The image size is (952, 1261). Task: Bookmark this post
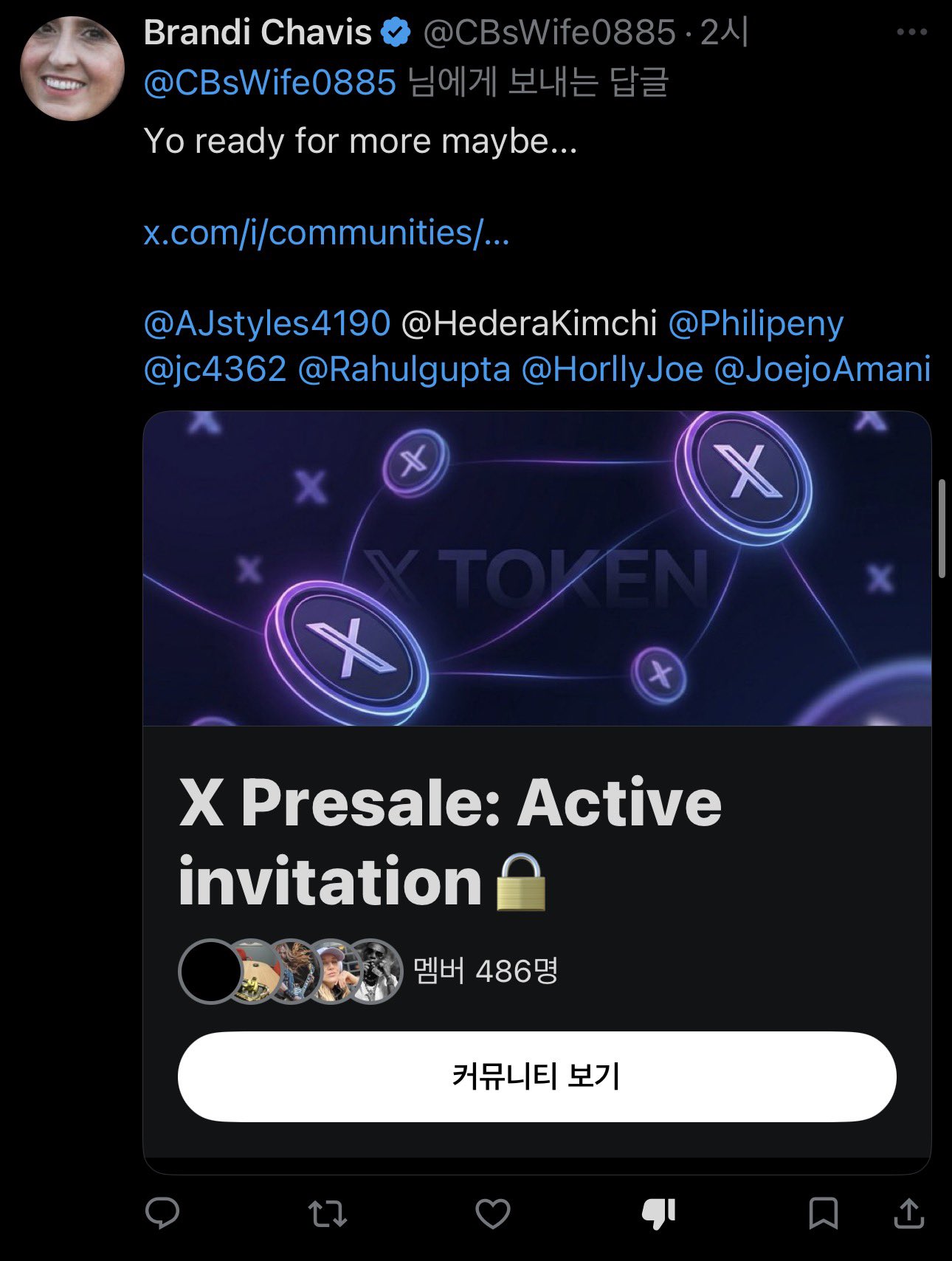[x=823, y=1214]
